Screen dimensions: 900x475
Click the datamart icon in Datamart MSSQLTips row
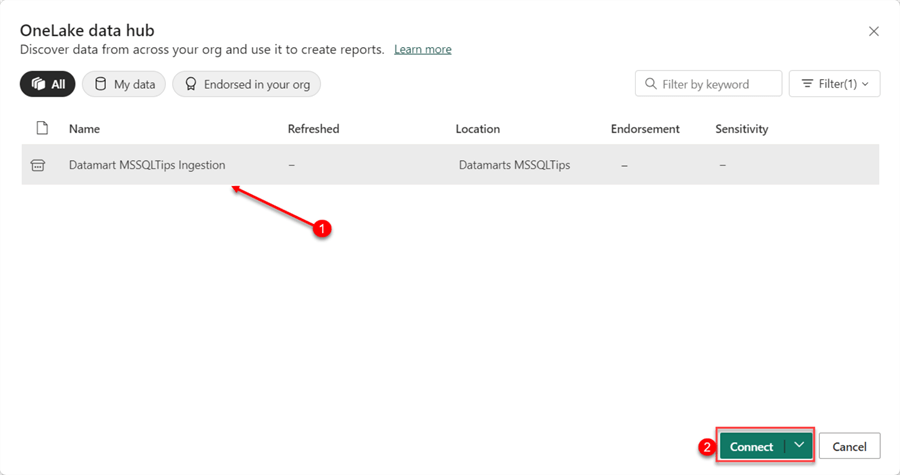[38, 165]
